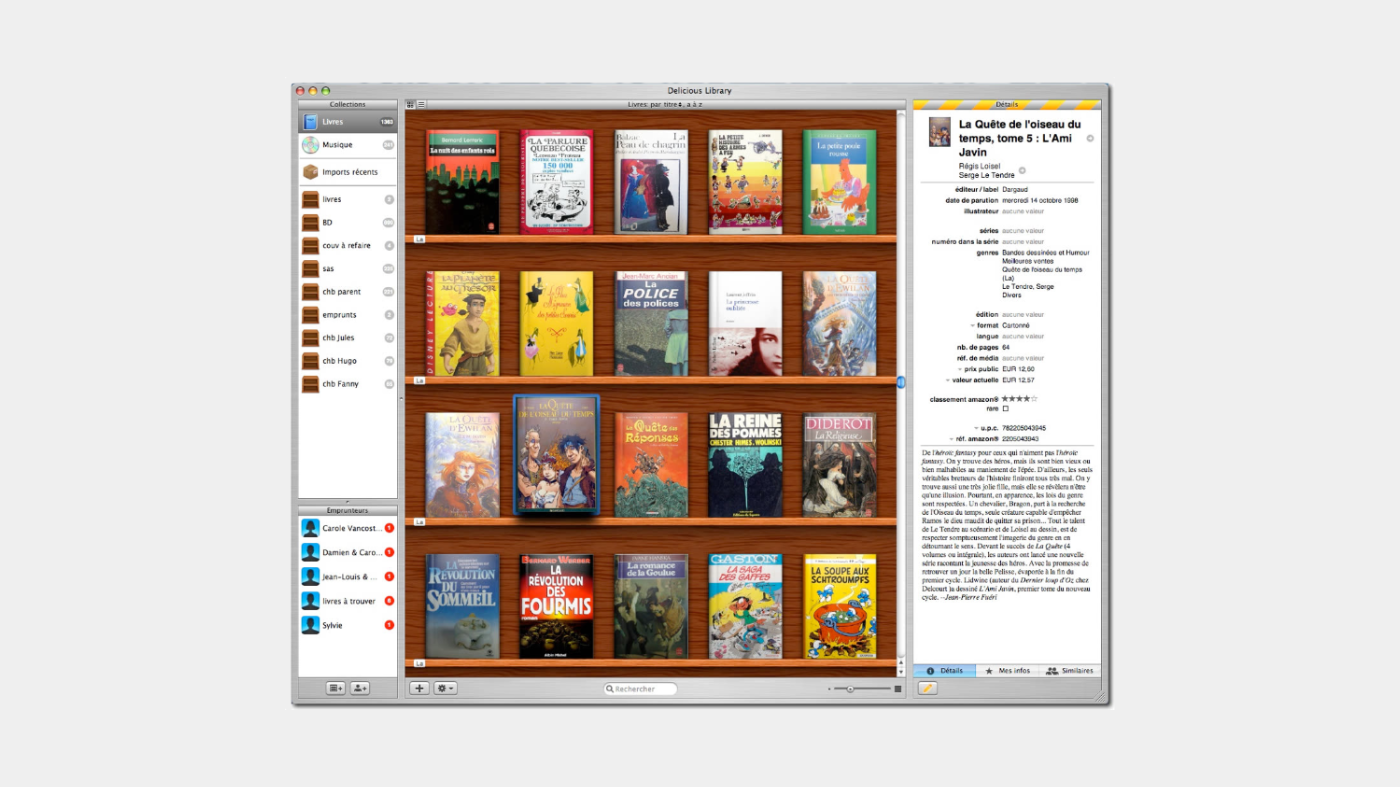This screenshot has height=787, width=1400.
Task: Add a new borrower
Action: [360, 688]
